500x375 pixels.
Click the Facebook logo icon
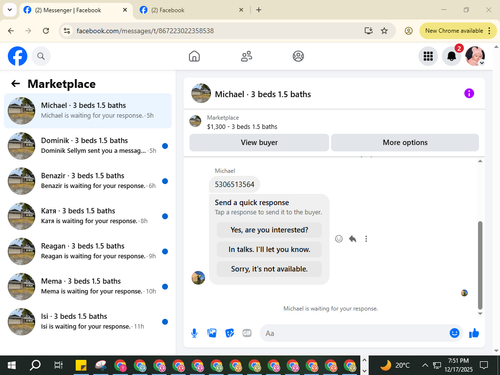(17, 56)
